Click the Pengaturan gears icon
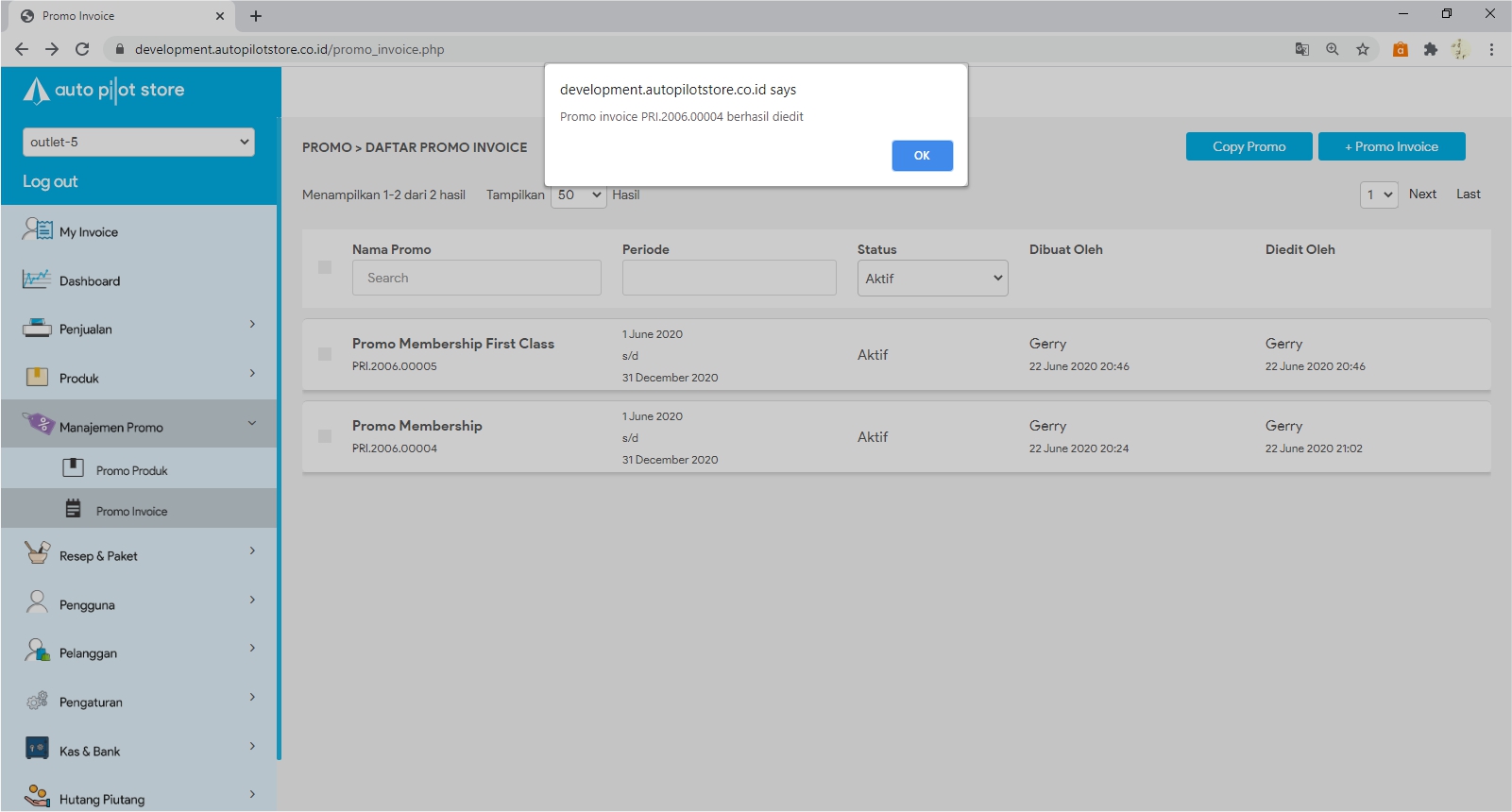The height and width of the screenshot is (812, 1512). click(37, 701)
